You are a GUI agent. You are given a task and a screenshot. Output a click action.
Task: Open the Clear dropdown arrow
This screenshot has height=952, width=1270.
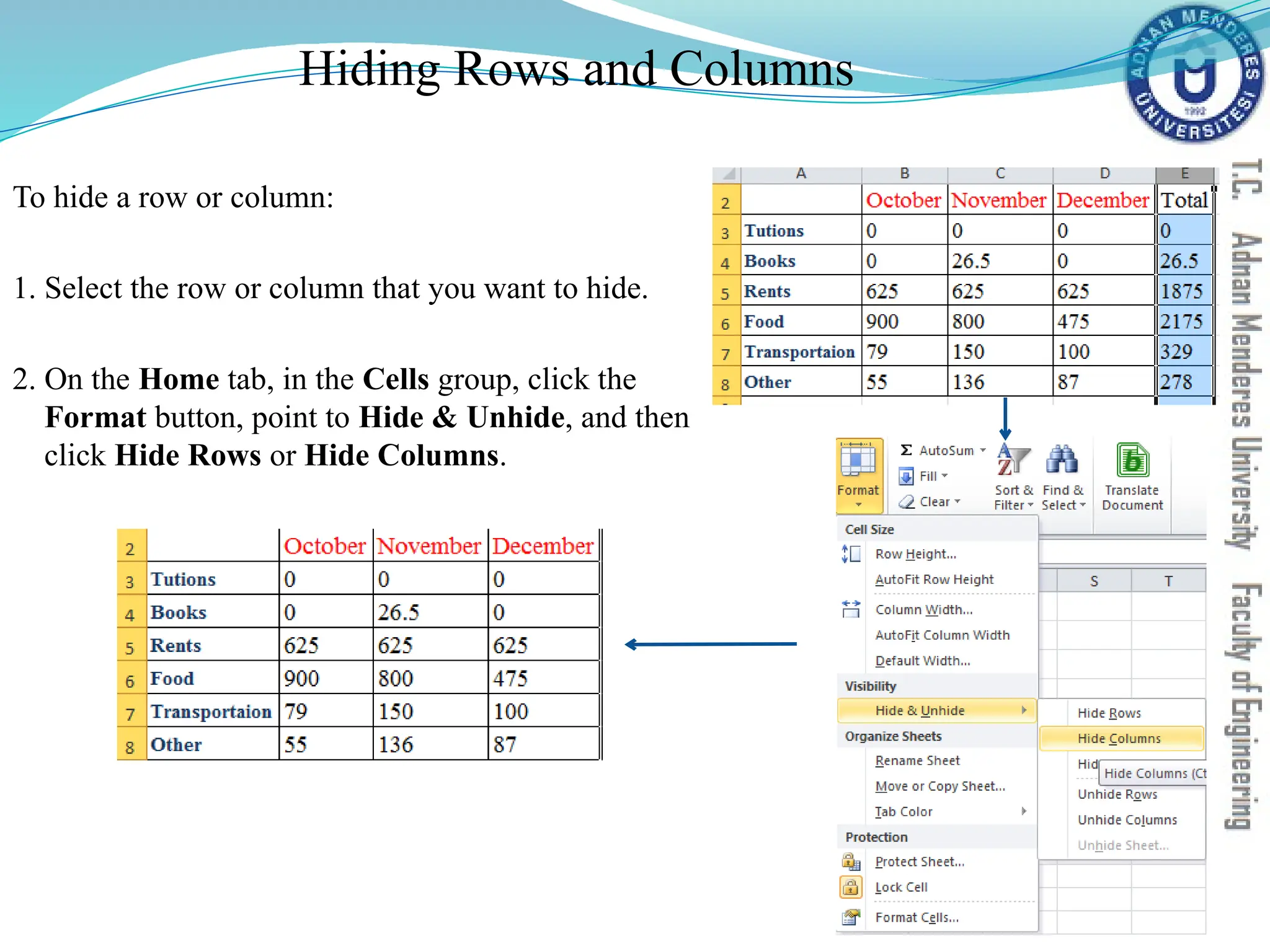(957, 501)
